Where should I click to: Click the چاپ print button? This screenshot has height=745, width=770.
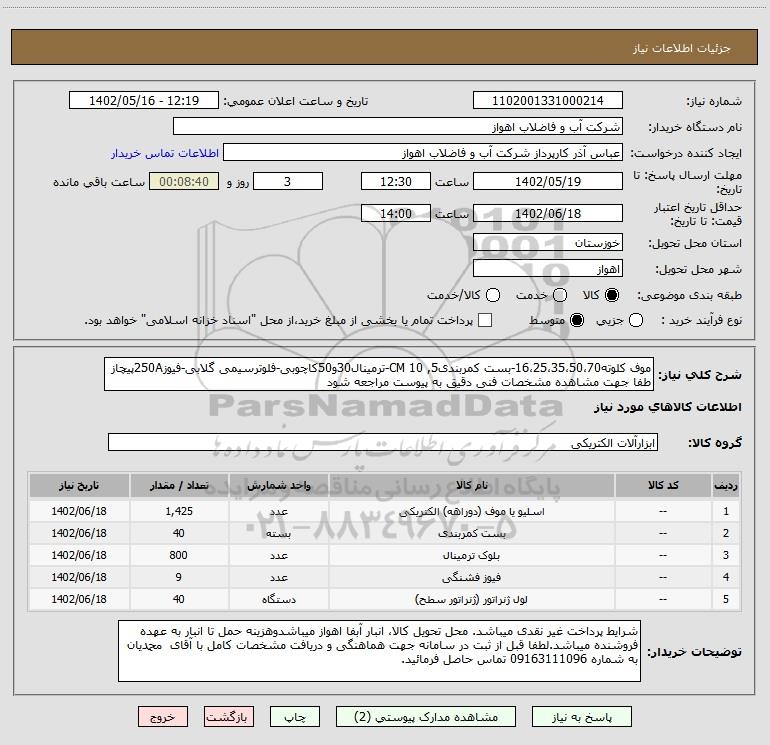295,717
